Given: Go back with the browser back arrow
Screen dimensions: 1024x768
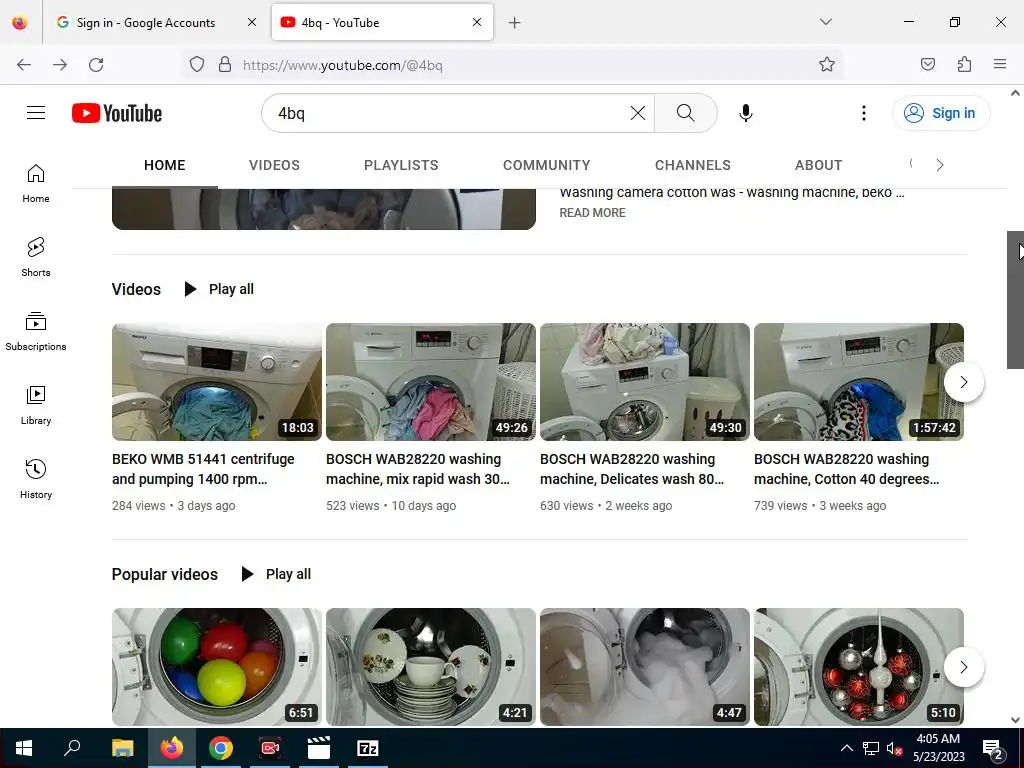Looking at the screenshot, I should click(24, 65).
